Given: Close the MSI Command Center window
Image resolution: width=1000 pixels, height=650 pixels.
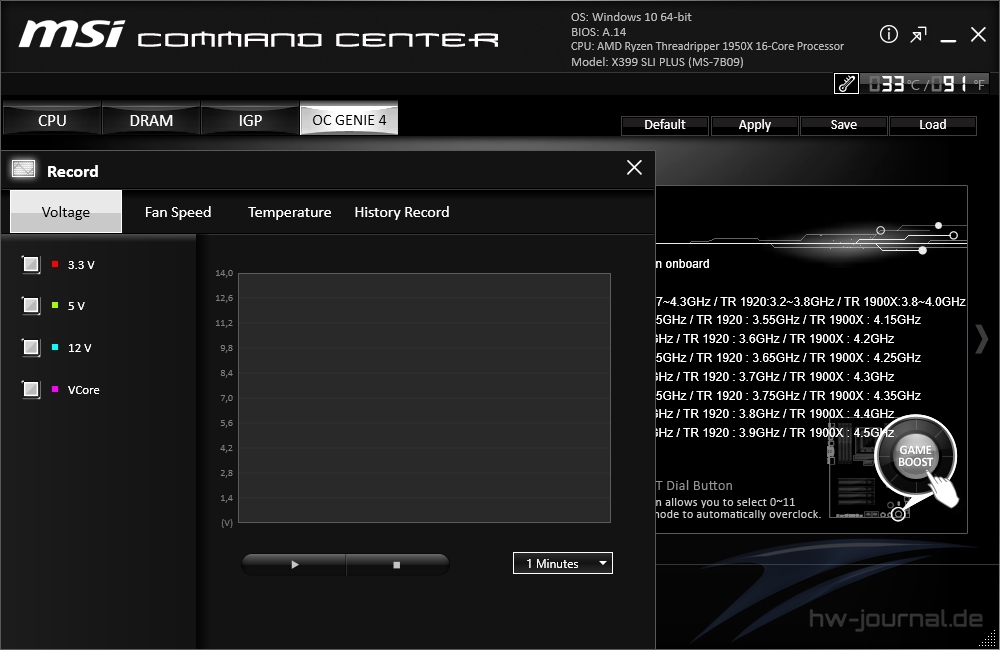Looking at the screenshot, I should [x=978, y=34].
